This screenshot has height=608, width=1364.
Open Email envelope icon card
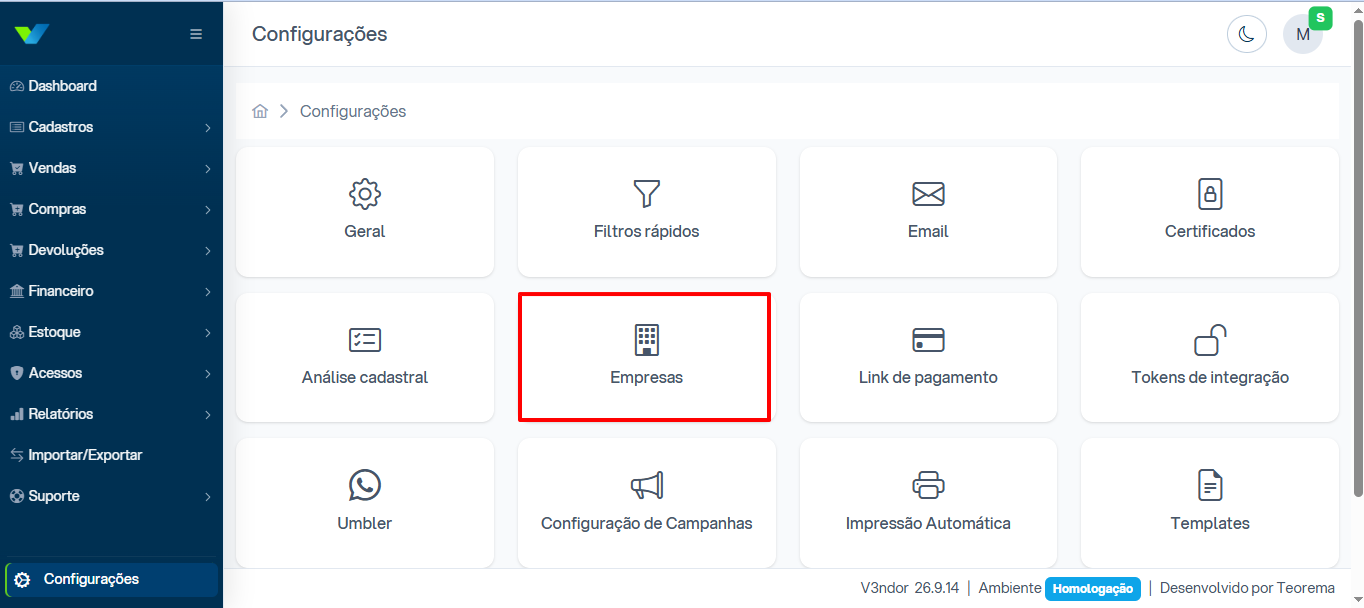point(928,194)
